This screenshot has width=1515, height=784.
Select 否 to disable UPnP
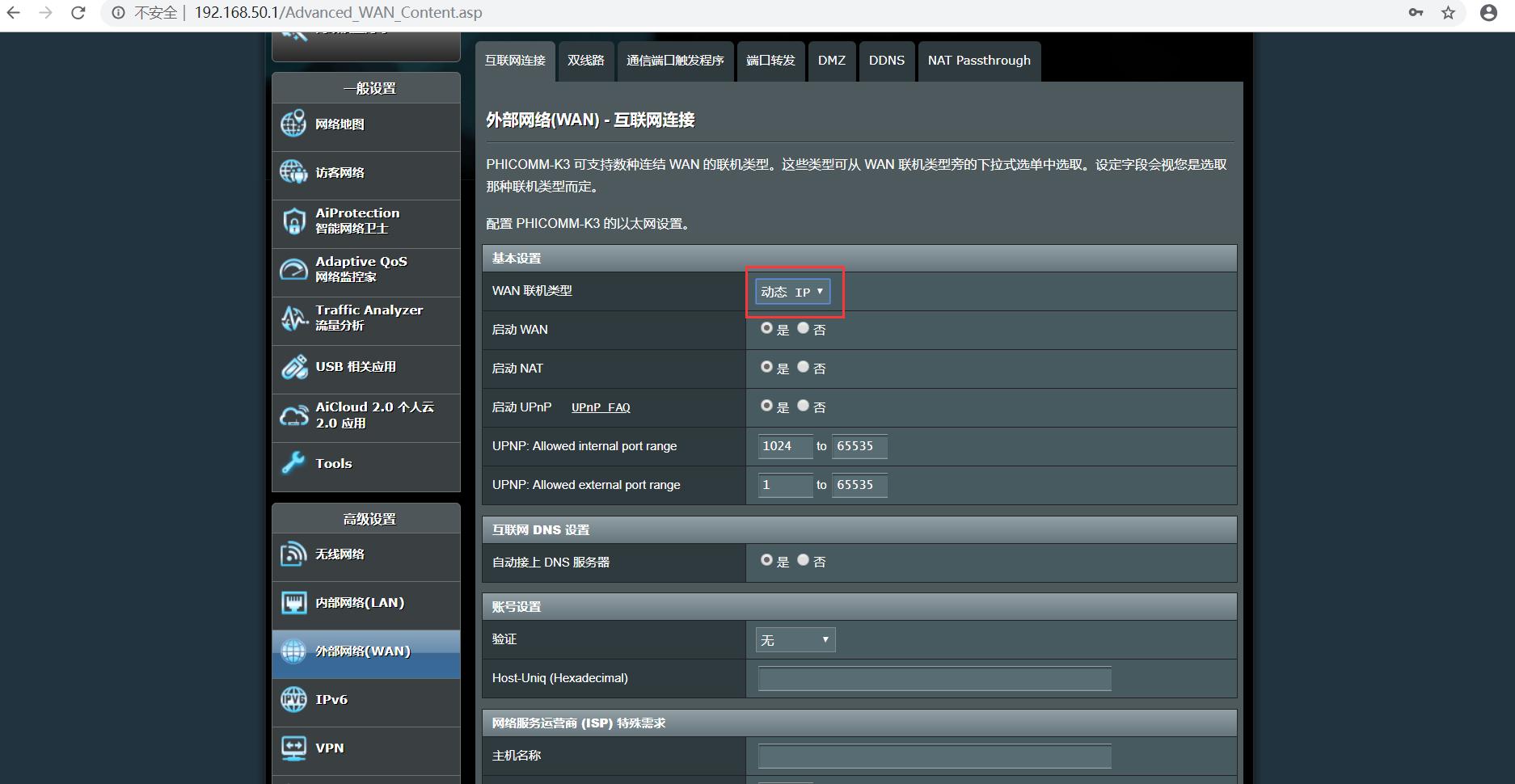point(802,405)
